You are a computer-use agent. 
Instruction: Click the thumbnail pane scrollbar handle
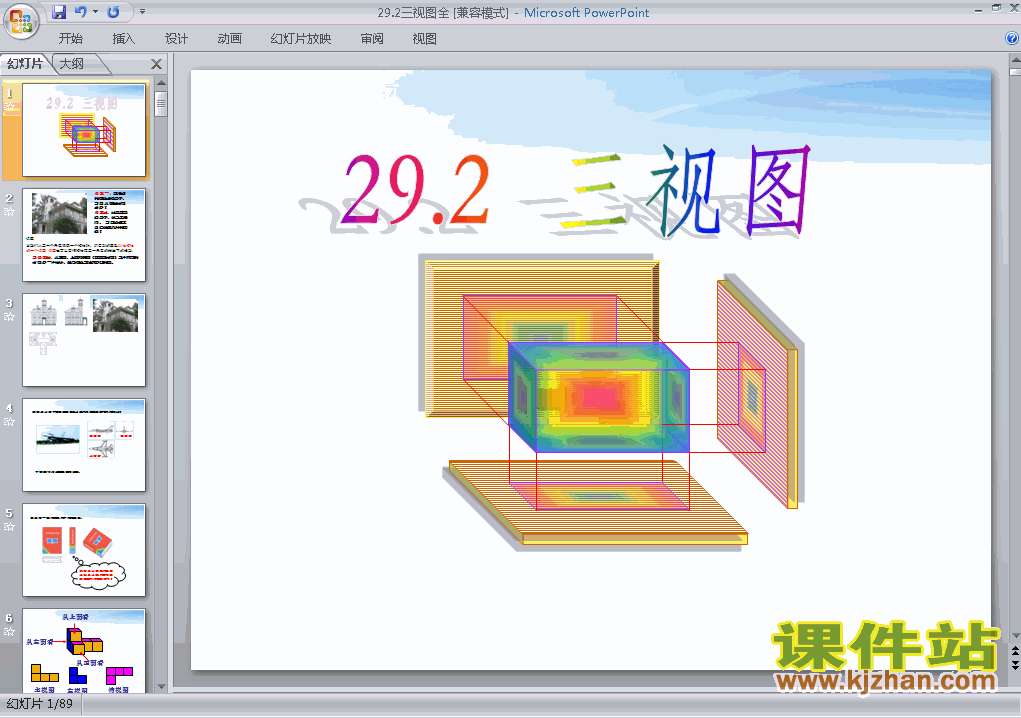[161, 104]
